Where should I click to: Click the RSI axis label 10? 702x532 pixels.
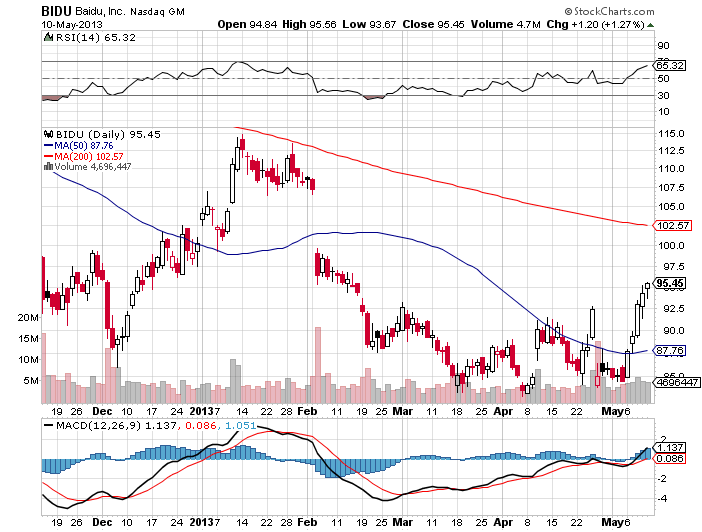(x=663, y=112)
